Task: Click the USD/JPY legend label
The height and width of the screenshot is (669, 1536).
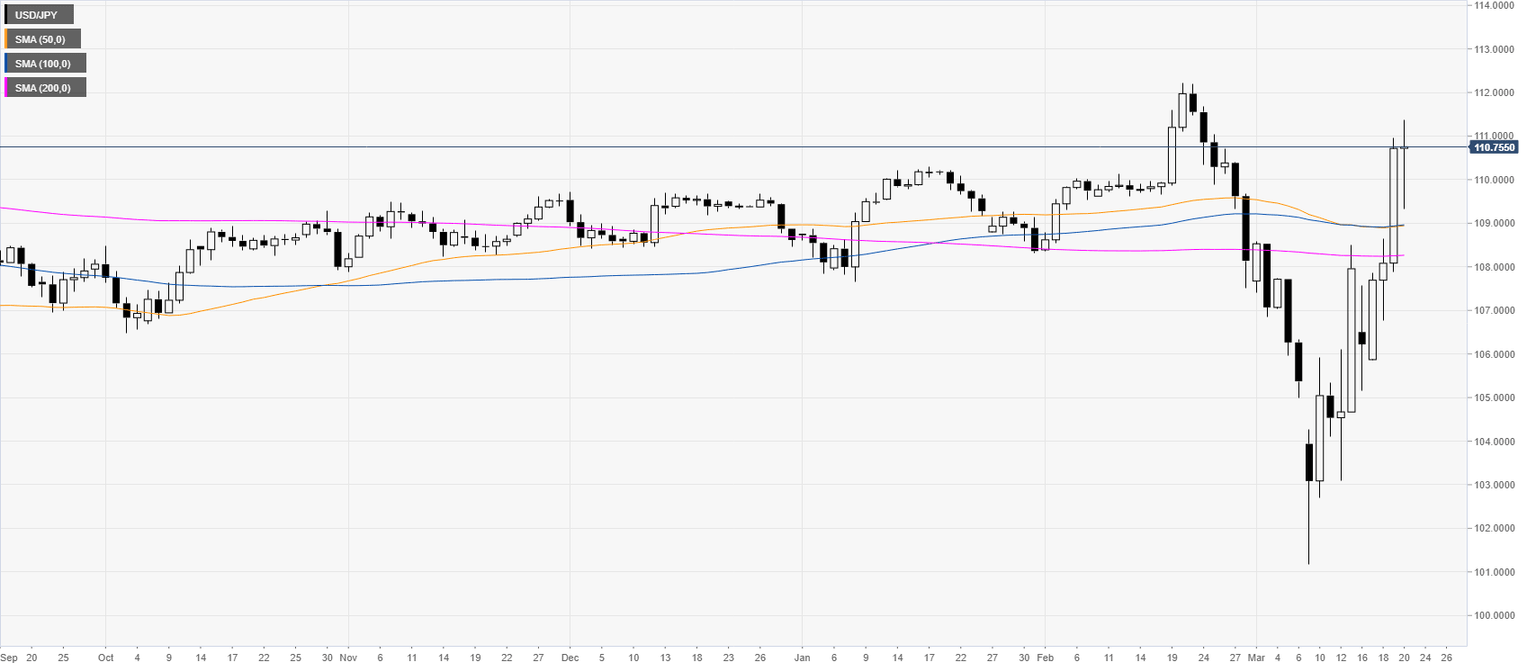Action: (x=38, y=15)
